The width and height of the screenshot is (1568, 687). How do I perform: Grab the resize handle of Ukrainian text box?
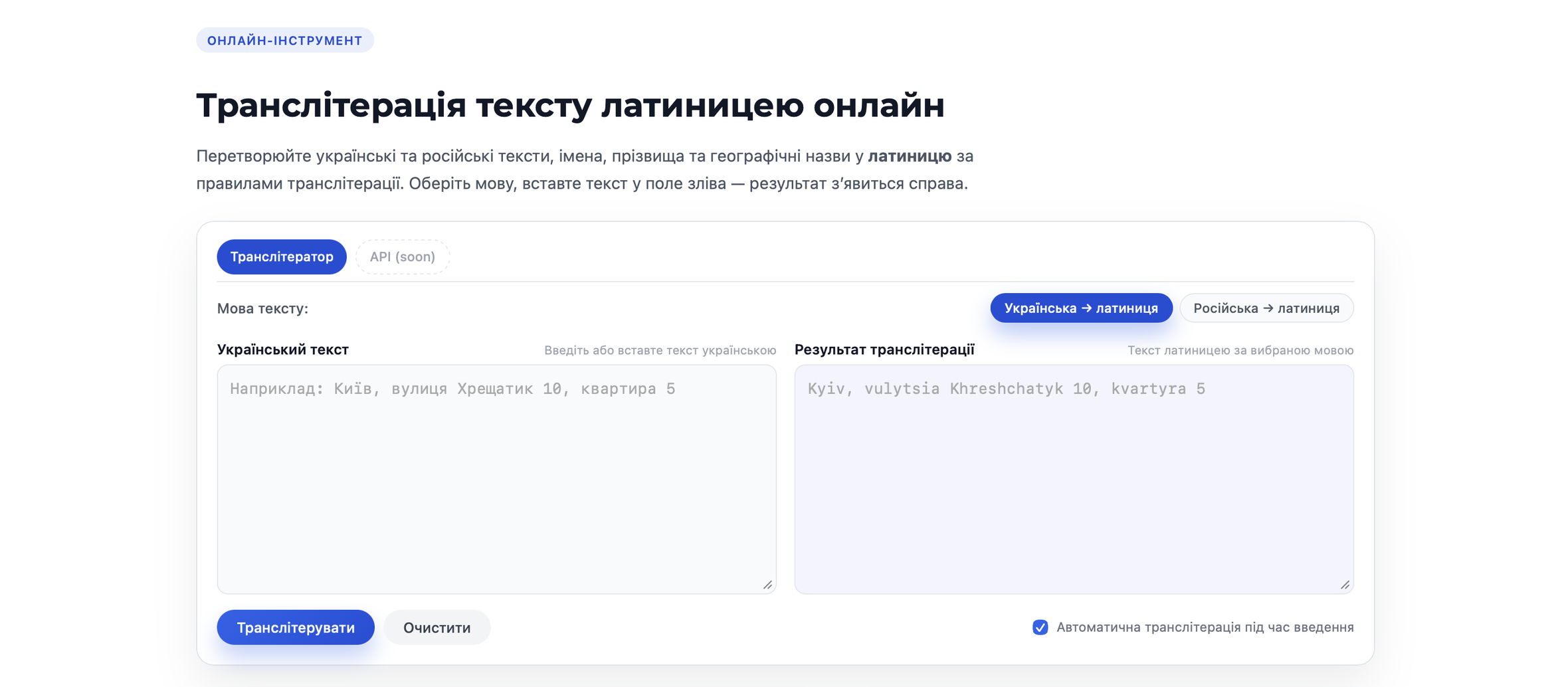point(768,585)
